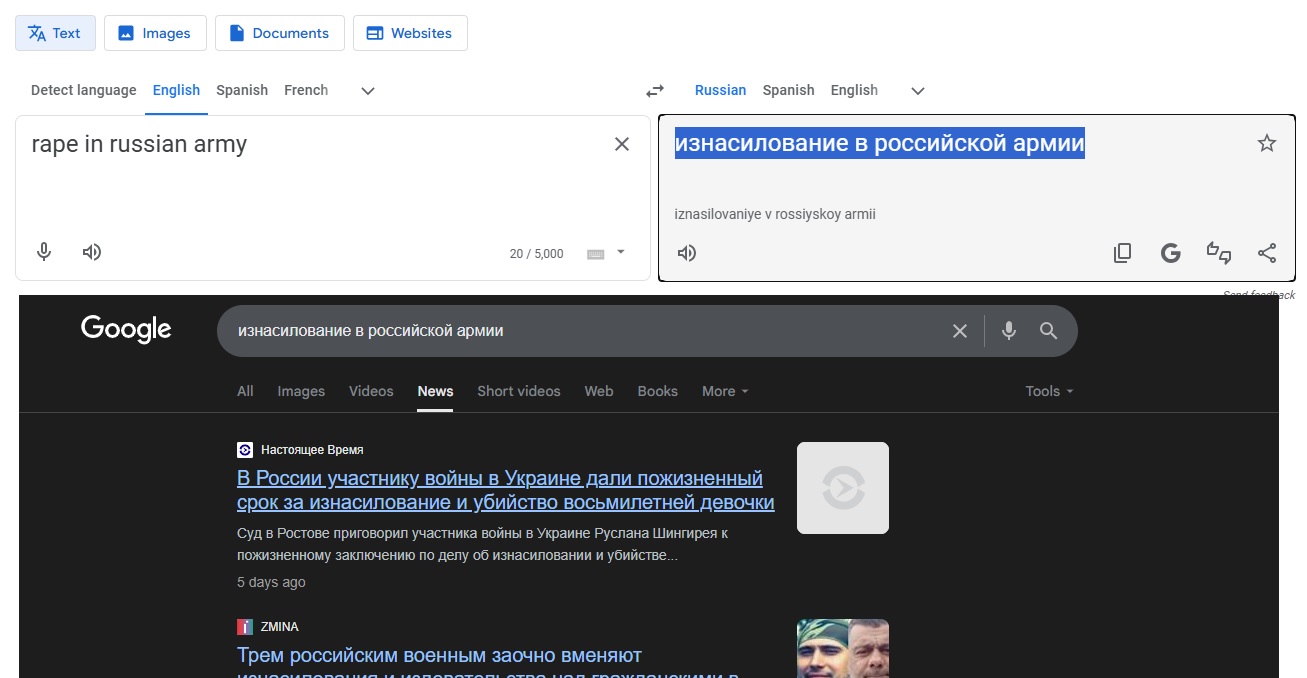Open the Websites translation mode
This screenshot has height=678, width=1307.
[x=410, y=33]
